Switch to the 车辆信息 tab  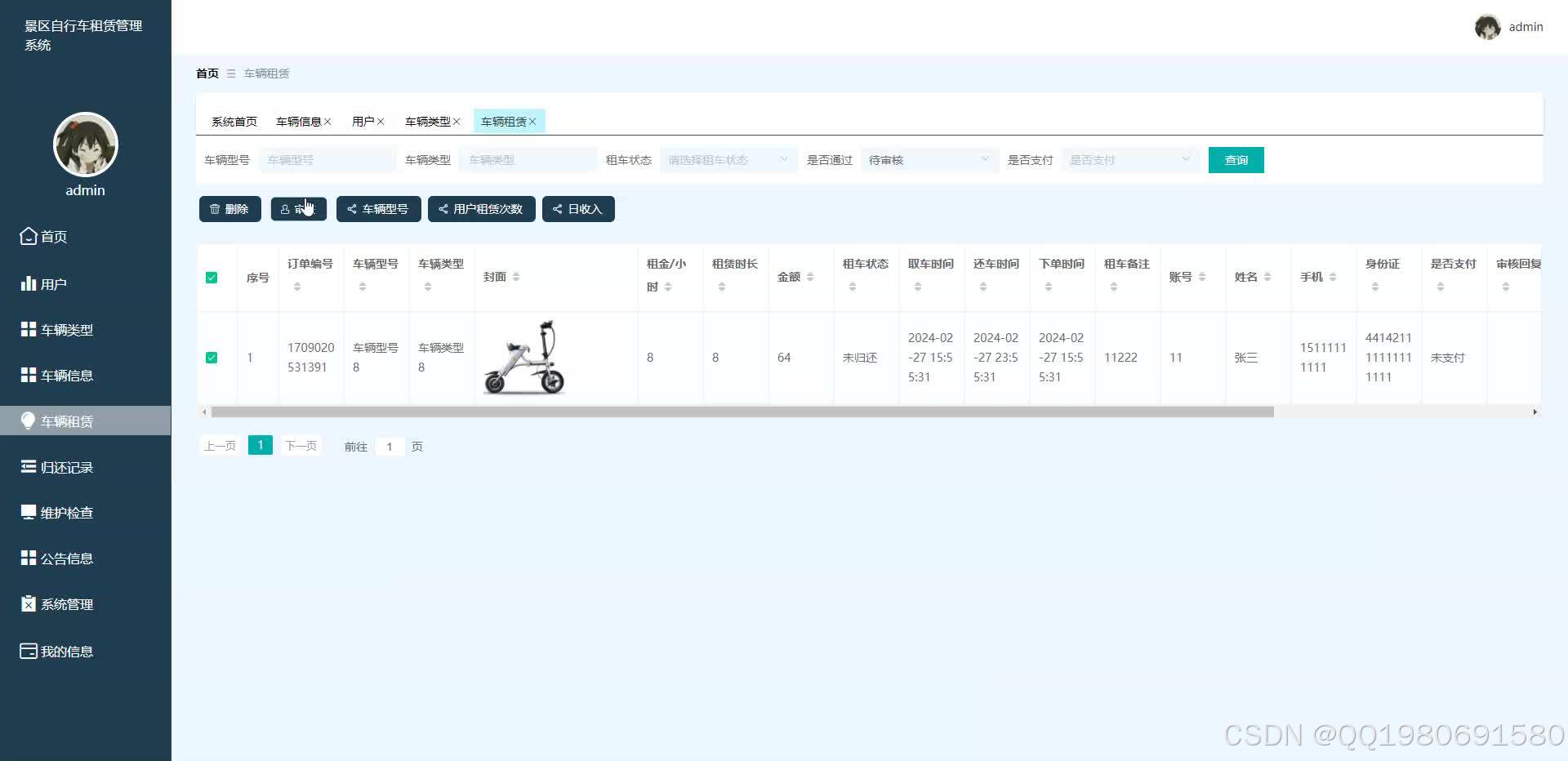298,121
